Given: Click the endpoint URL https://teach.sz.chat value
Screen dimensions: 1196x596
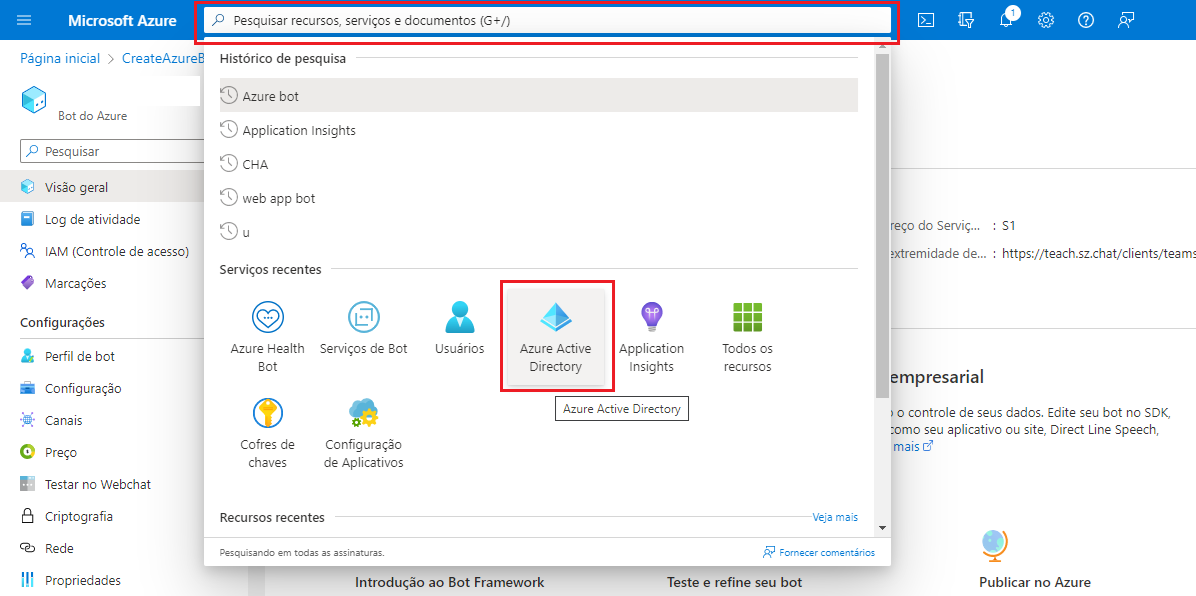Looking at the screenshot, I should [x=1100, y=253].
